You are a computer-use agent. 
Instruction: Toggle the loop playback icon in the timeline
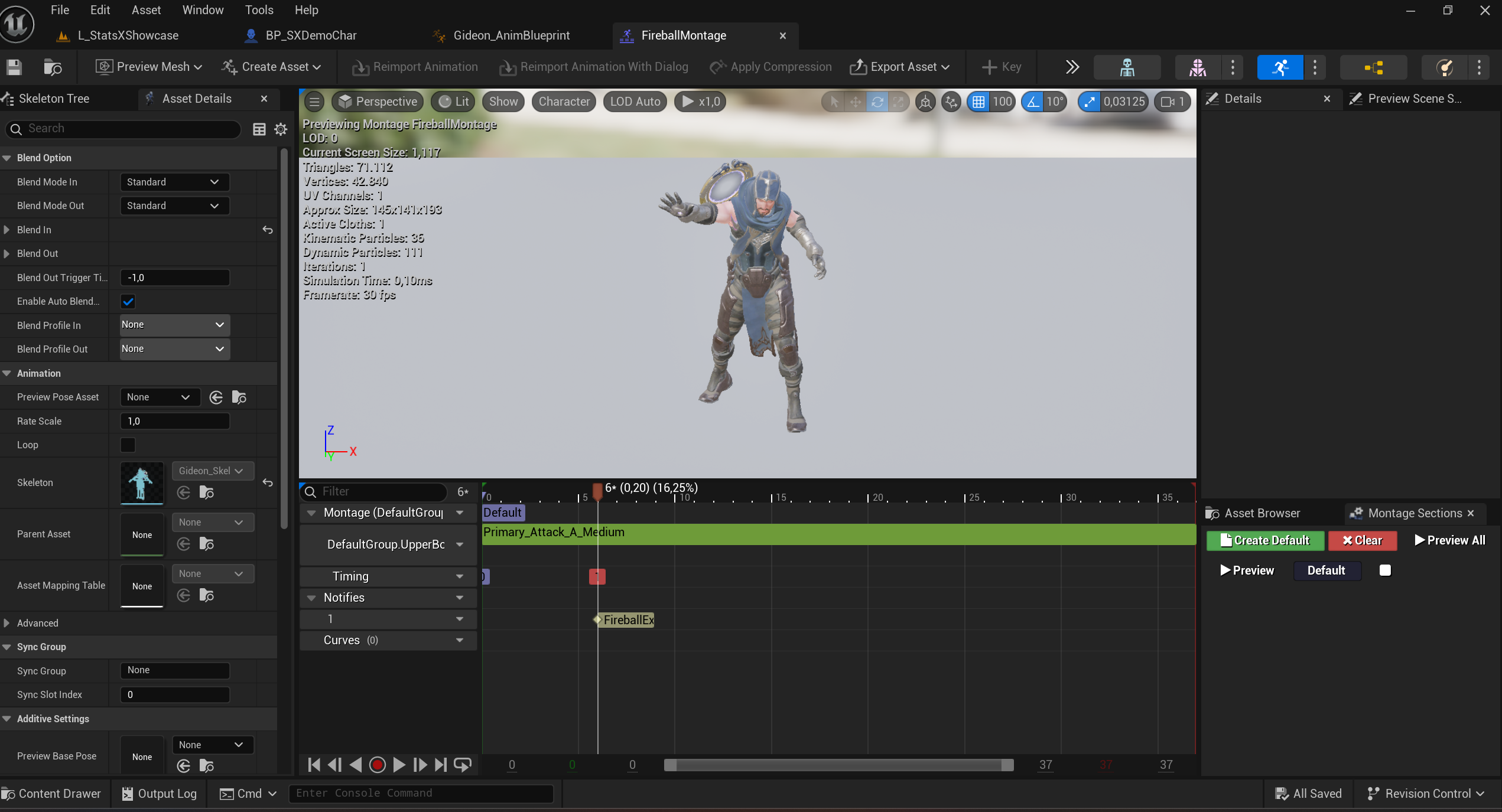point(463,765)
